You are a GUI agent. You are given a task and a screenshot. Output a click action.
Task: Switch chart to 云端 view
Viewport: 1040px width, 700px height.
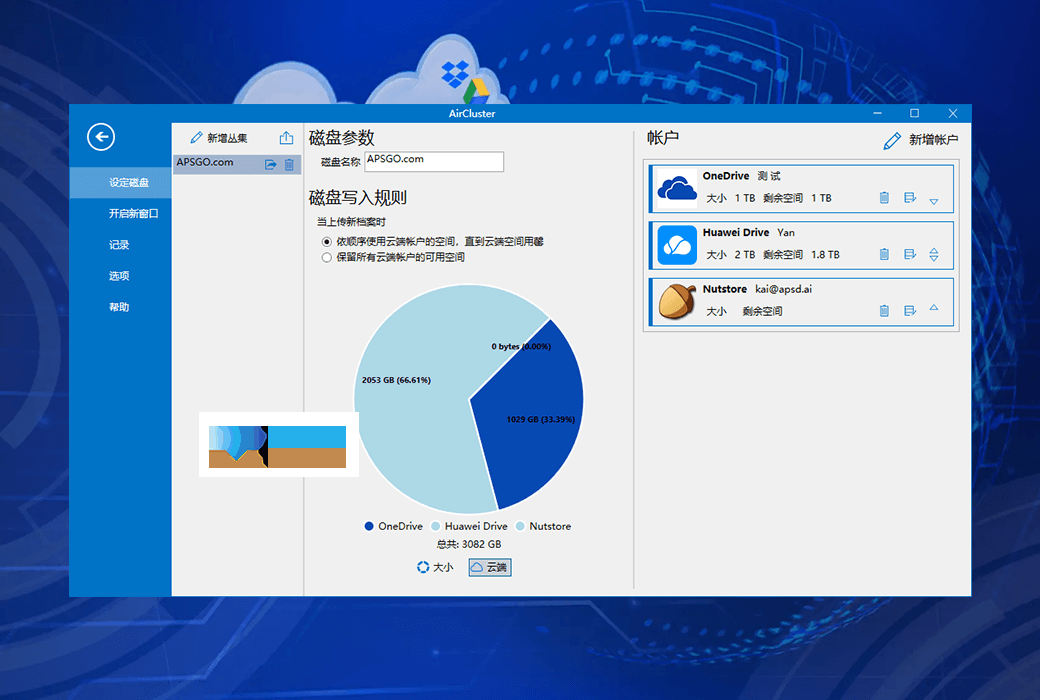[490, 567]
